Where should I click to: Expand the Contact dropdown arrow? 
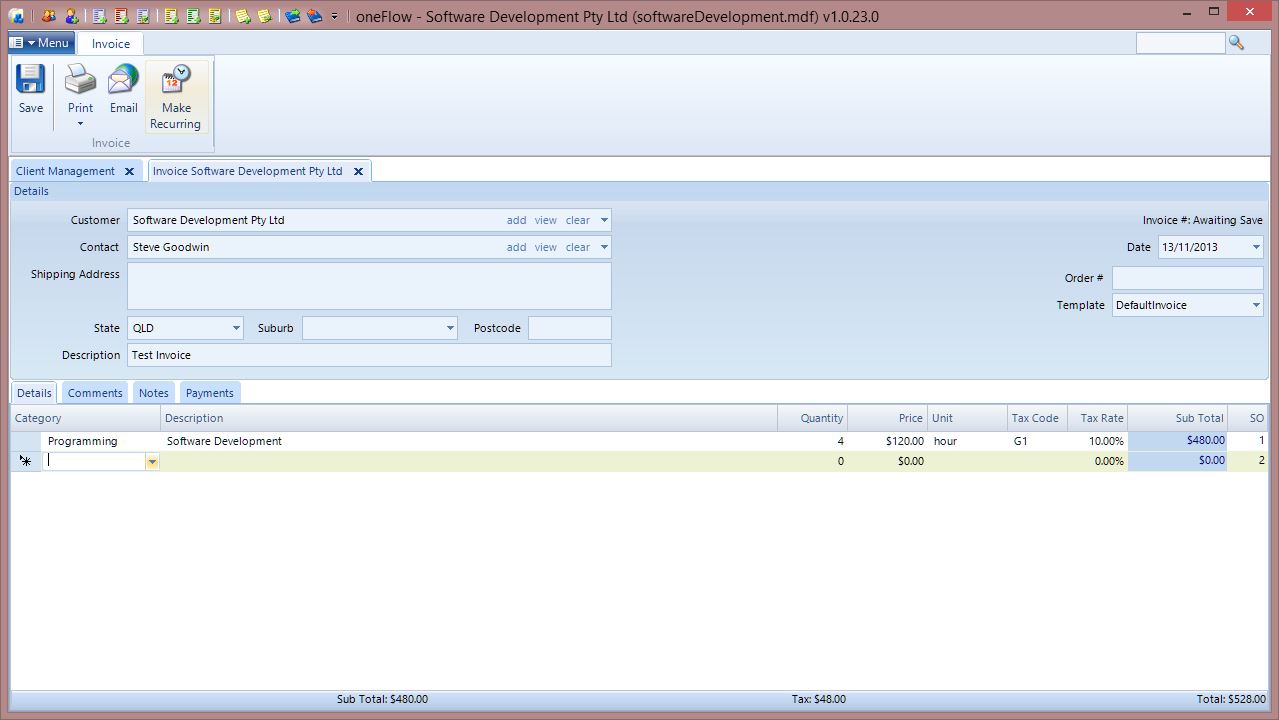604,247
